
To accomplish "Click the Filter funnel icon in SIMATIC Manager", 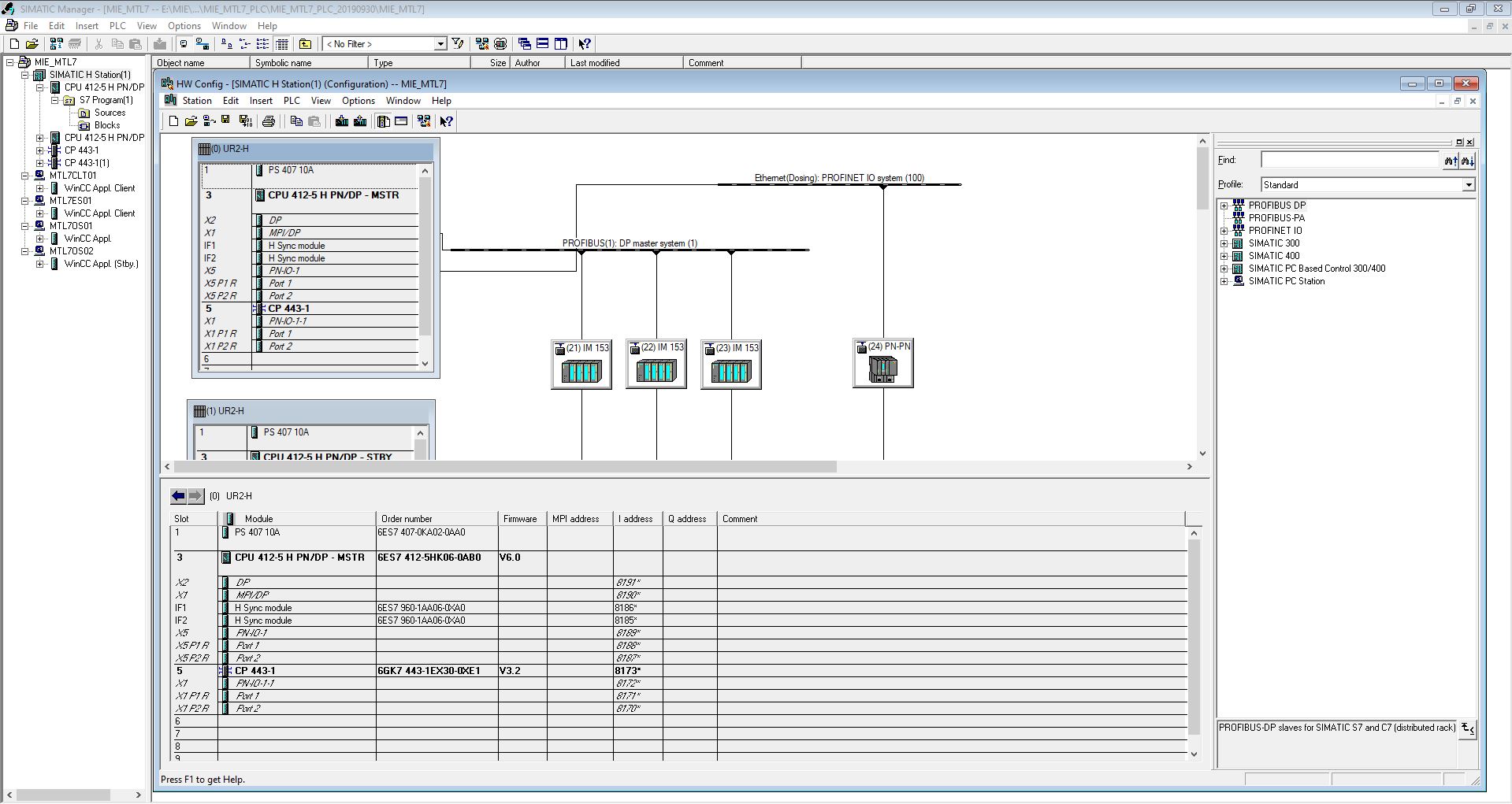I will point(458,44).
